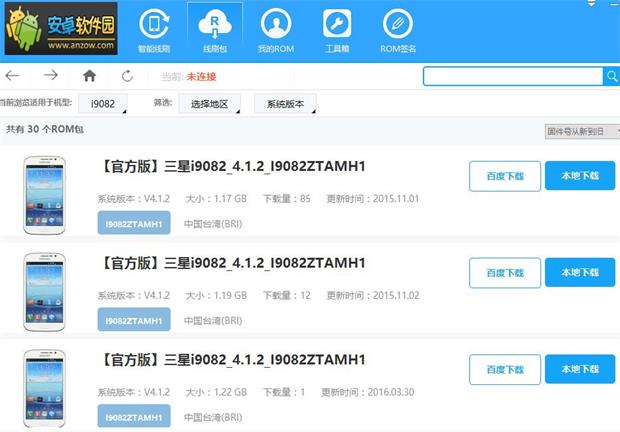Viewport: 620px width, 432px height.
Task: Go back with the left arrow
Action: pos(12,76)
